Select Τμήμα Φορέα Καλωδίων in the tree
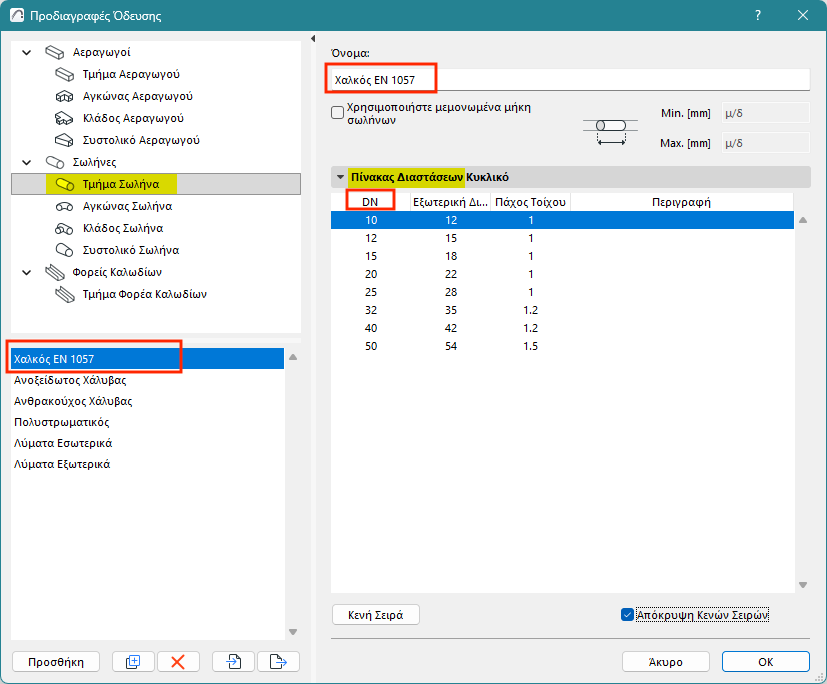This screenshot has height=684, width=827. click(145, 294)
